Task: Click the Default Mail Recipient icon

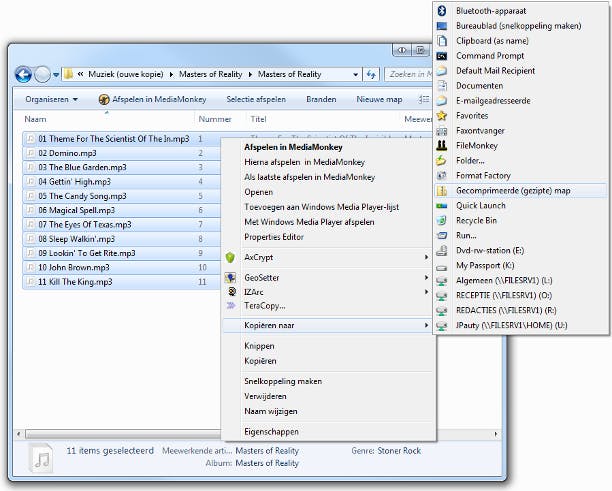Action: tap(441, 71)
